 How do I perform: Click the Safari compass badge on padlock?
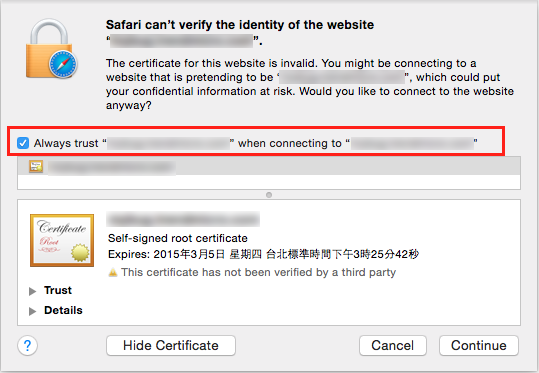coord(63,64)
